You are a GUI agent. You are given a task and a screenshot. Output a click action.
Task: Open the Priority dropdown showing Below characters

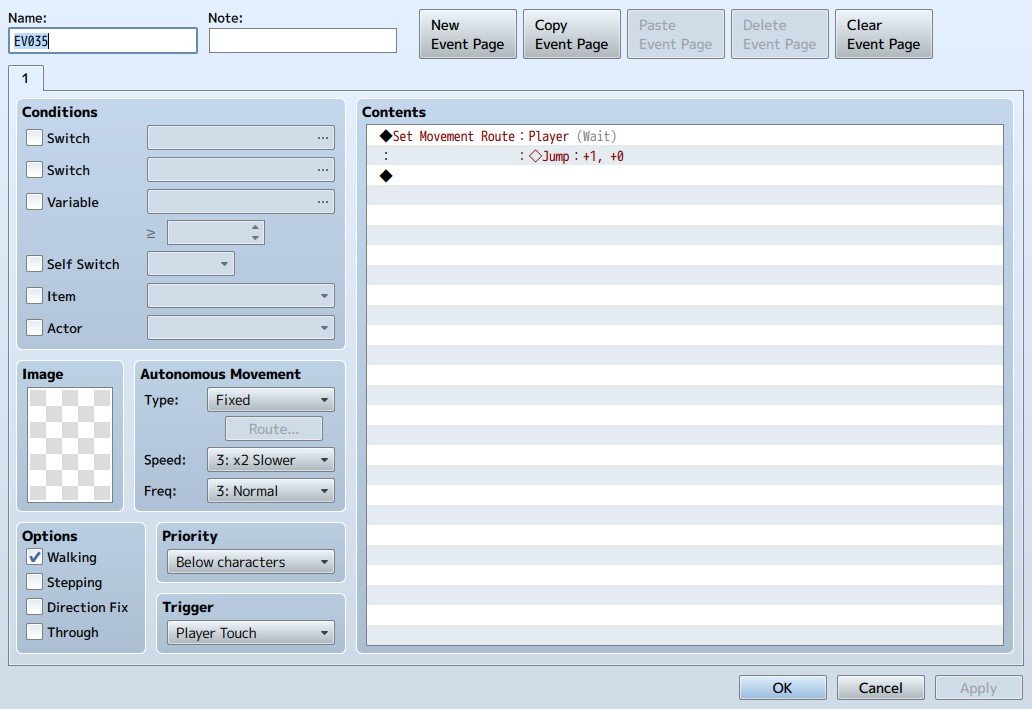click(x=251, y=562)
